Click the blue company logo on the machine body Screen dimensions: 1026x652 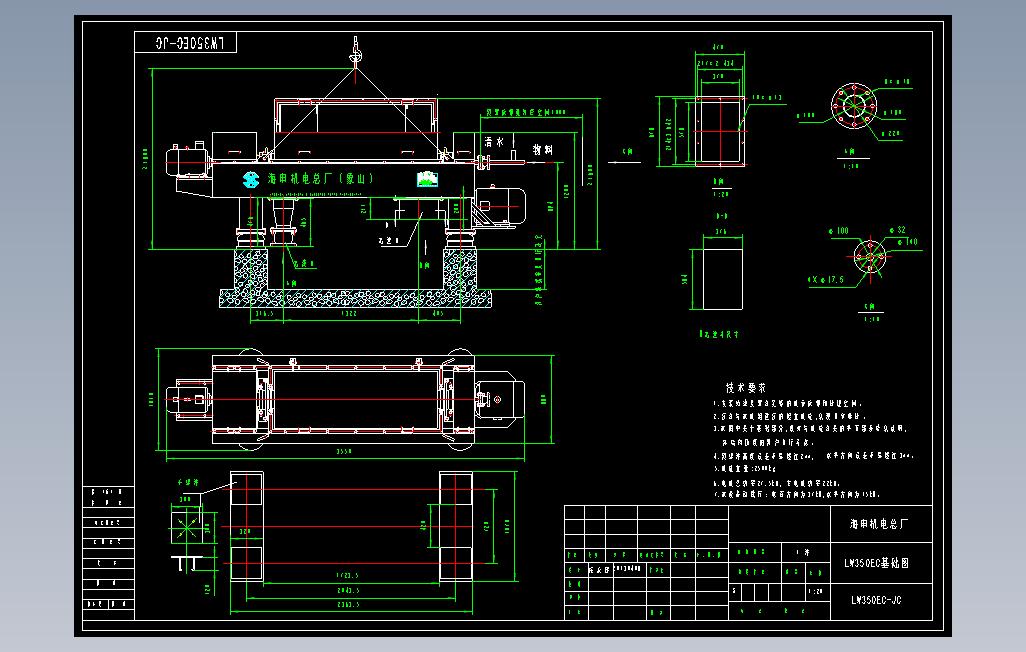pyautogui.click(x=251, y=179)
